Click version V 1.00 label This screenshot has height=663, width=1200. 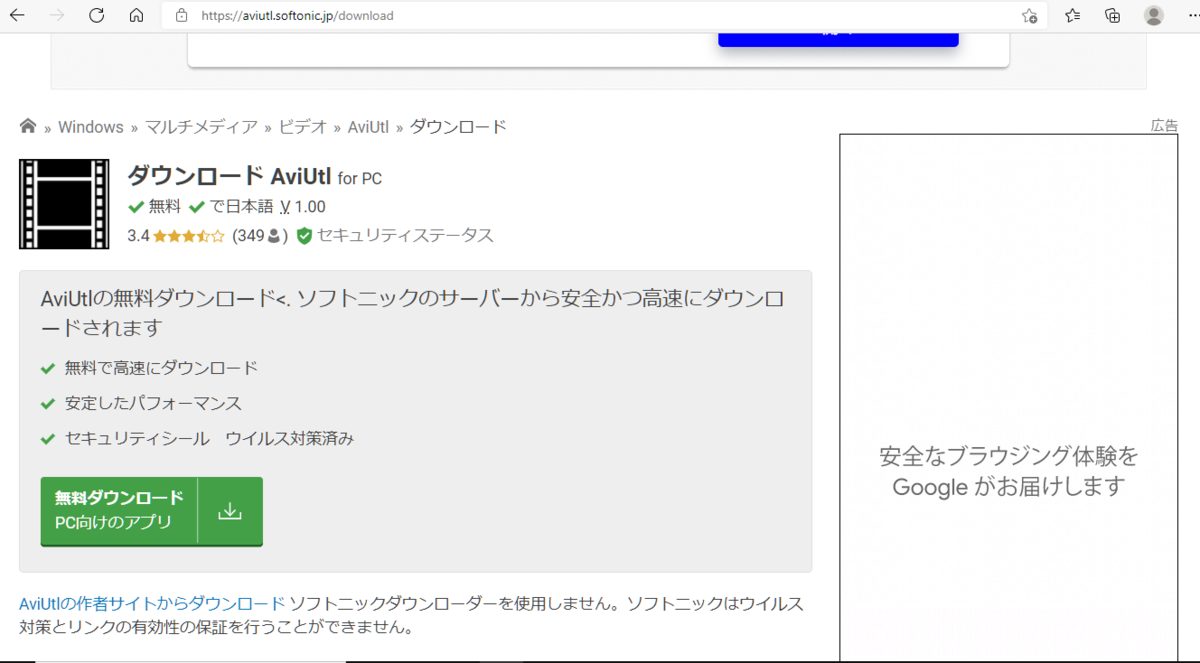coord(303,207)
